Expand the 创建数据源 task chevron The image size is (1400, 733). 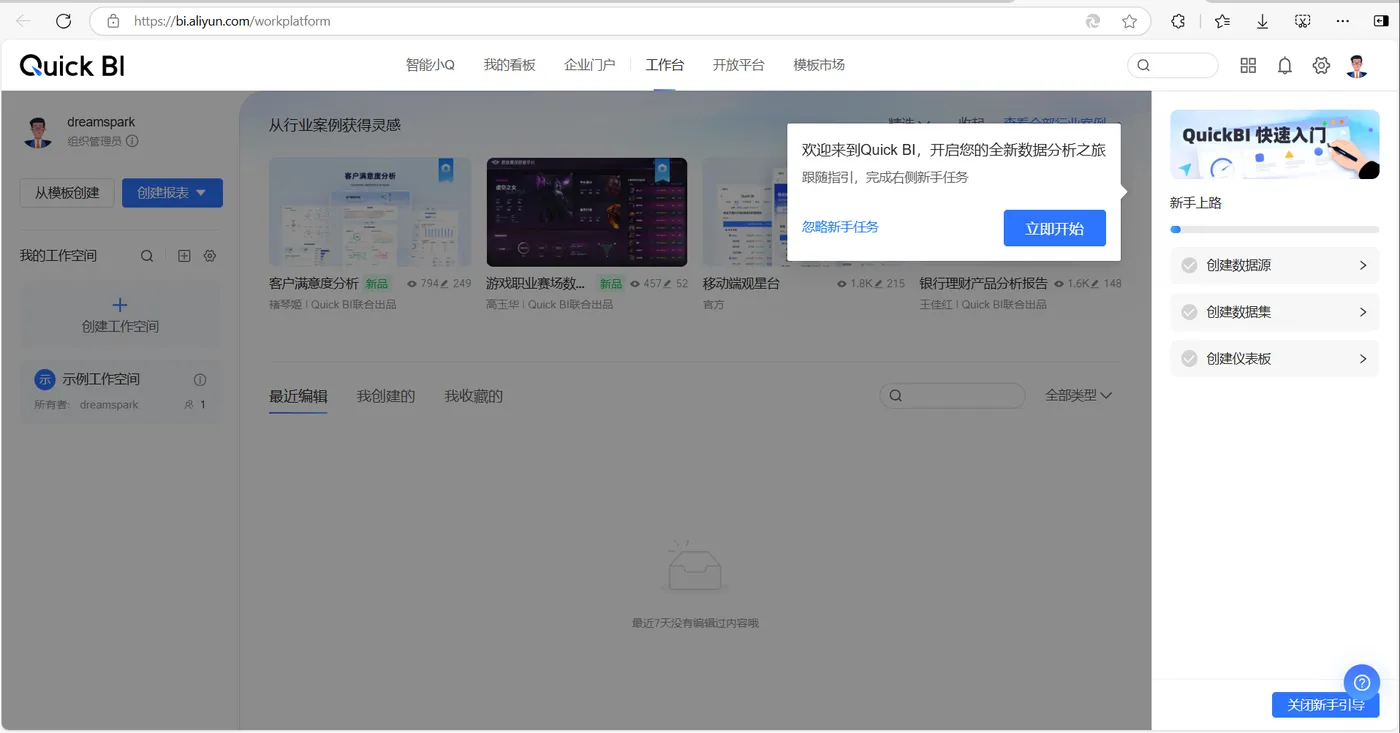[1363, 266]
